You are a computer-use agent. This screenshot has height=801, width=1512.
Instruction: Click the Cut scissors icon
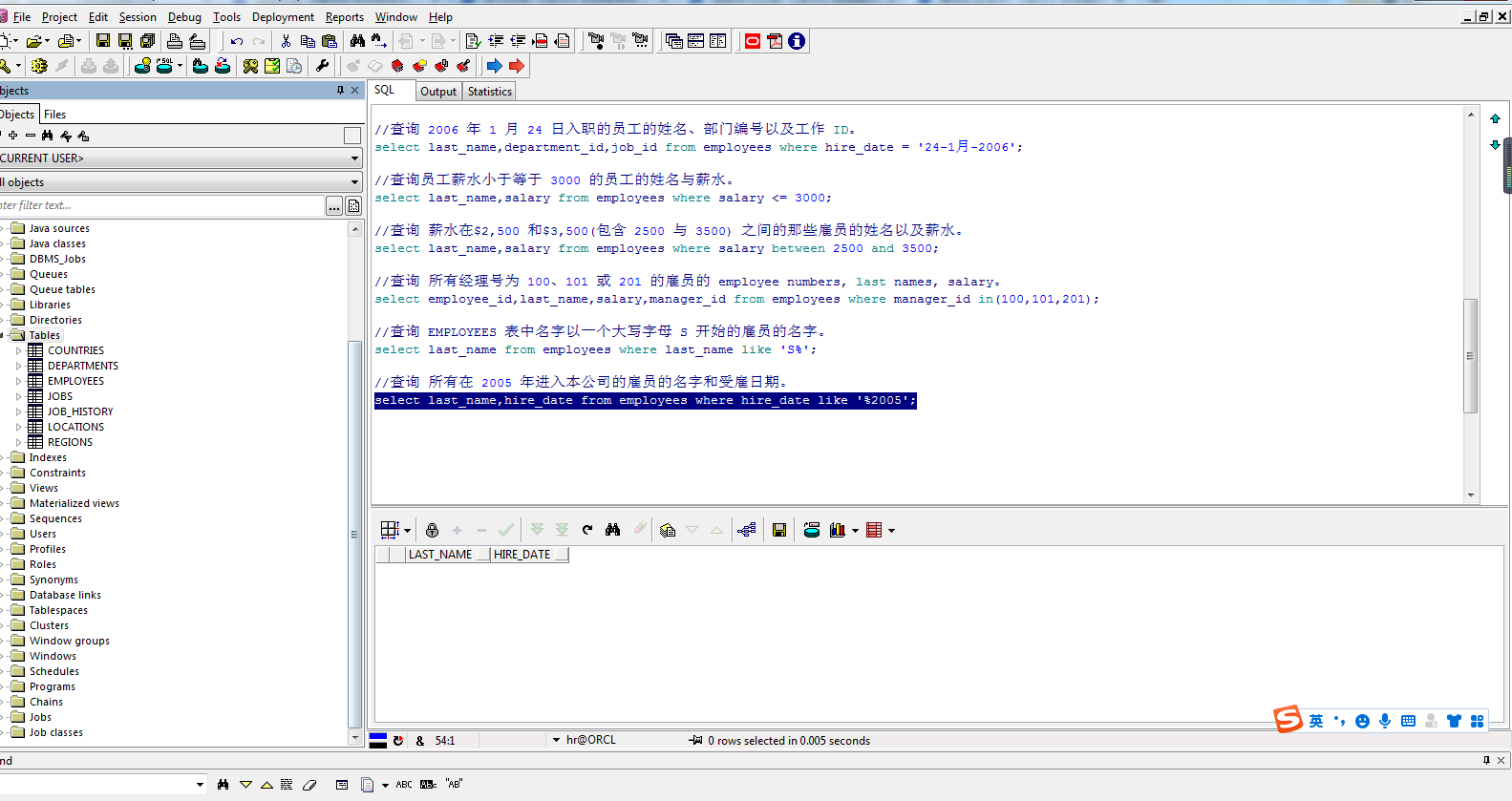(x=286, y=41)
